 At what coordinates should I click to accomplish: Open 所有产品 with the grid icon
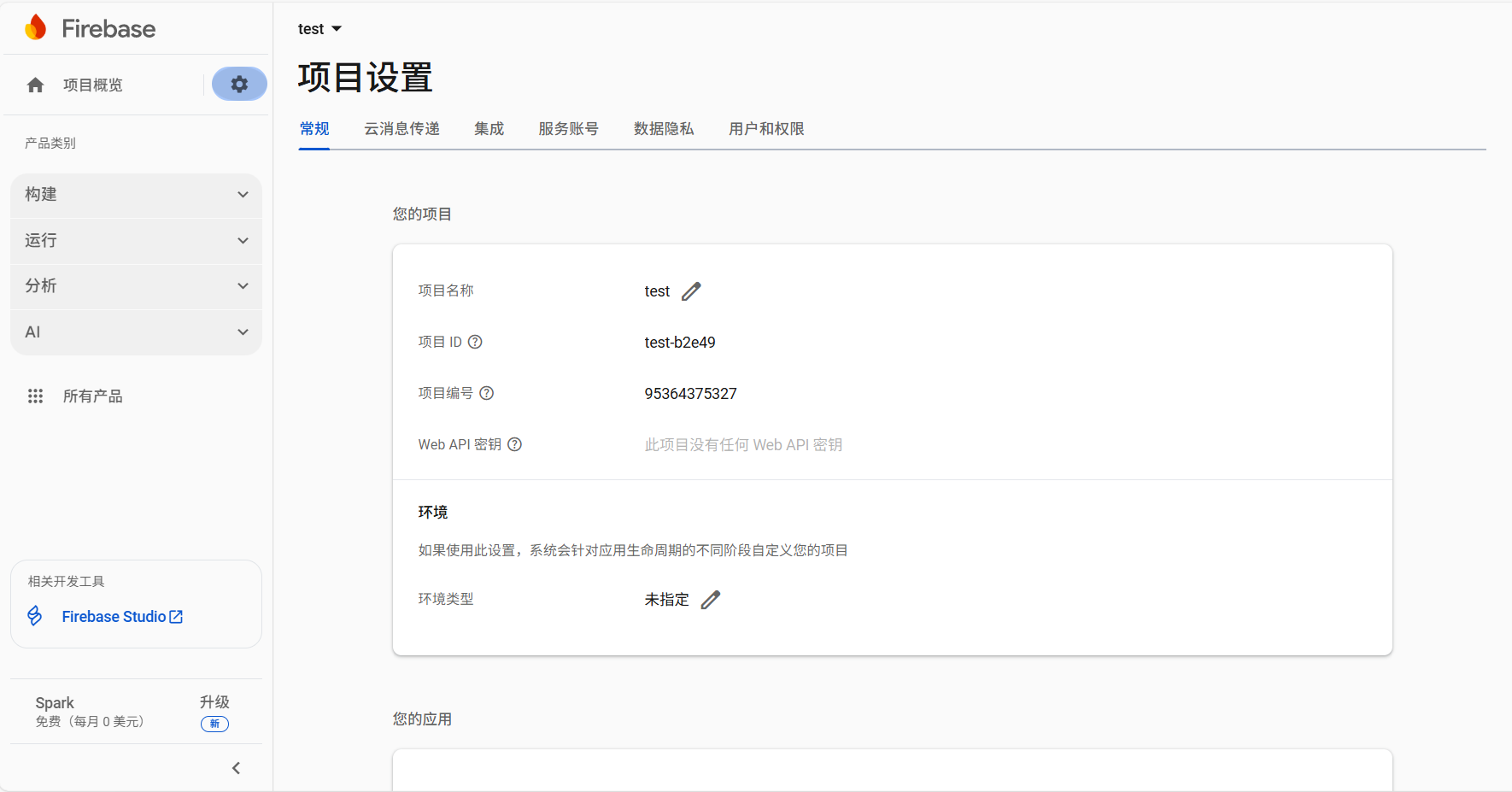(35, 396)
